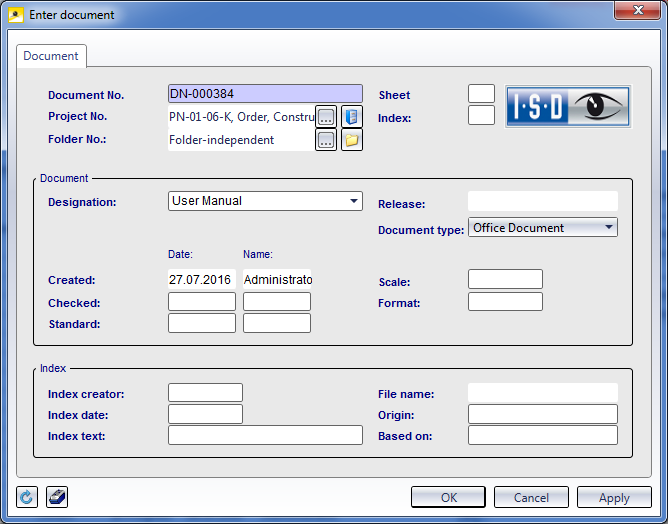The width and height of the screenshot is (668, 524).
Task: Open project browse ellipsis next to Project No.
Action: [x=326, y=117]
